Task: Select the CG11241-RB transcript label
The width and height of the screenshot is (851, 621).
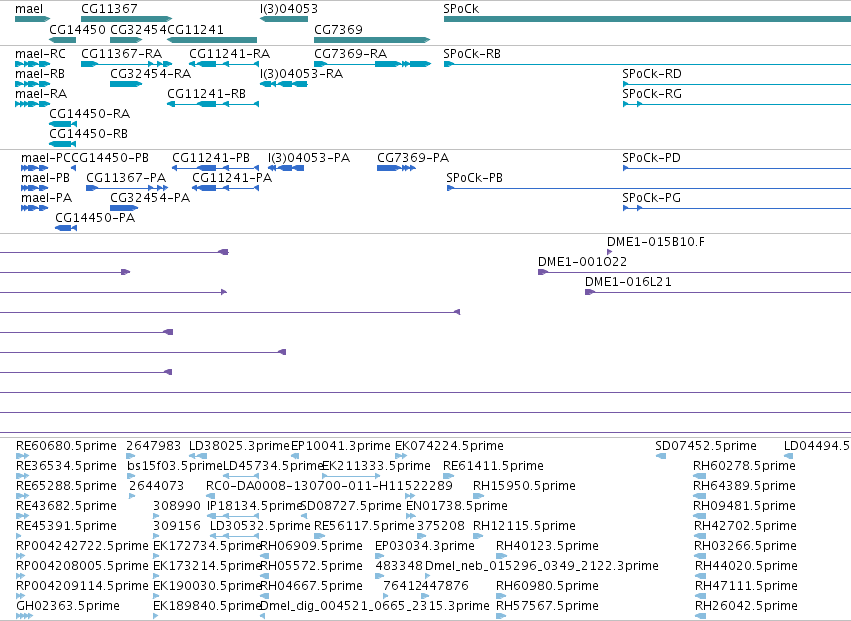Action: (x=206, y=94)
